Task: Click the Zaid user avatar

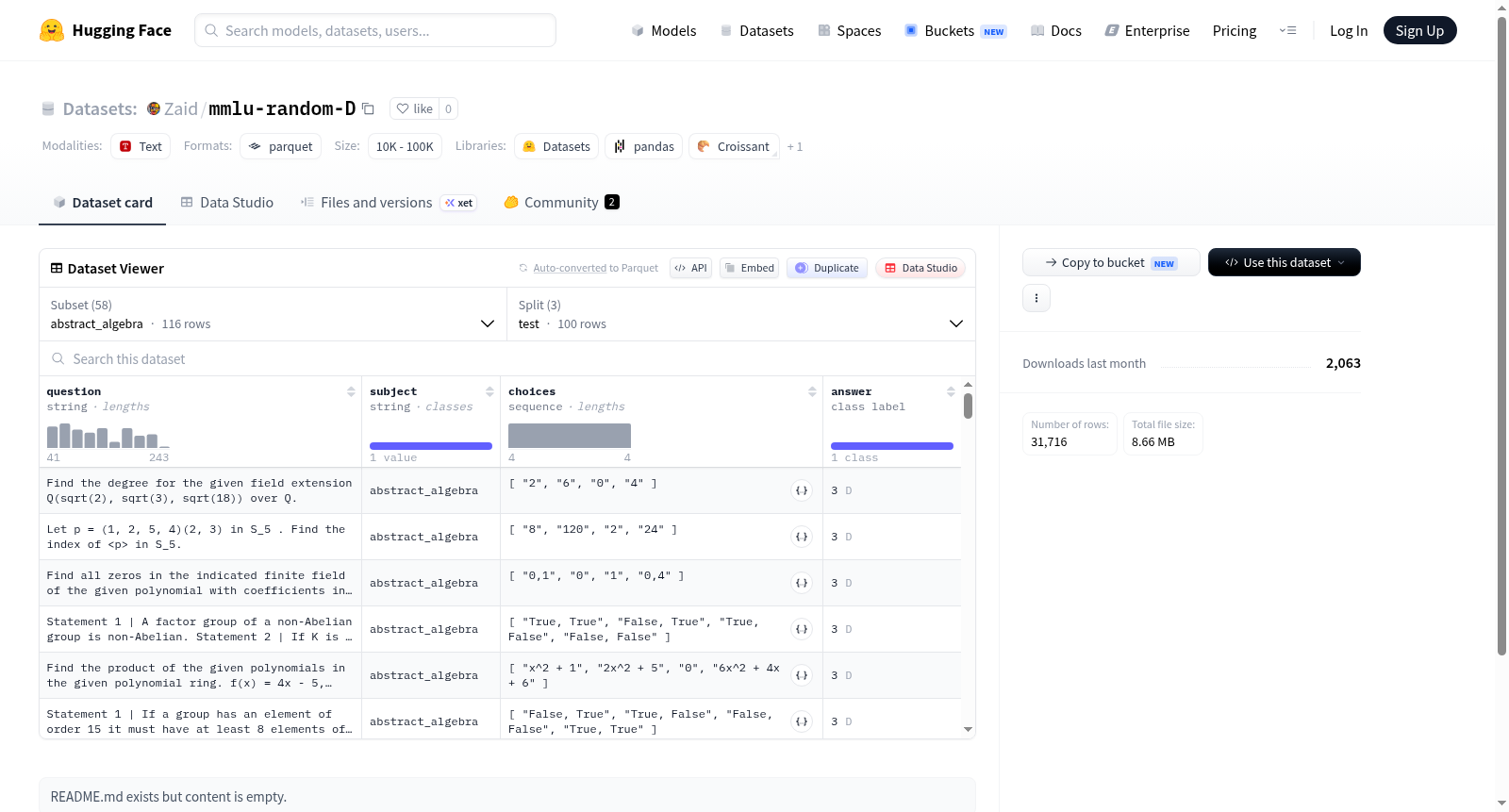Action: tap(154, 108)
